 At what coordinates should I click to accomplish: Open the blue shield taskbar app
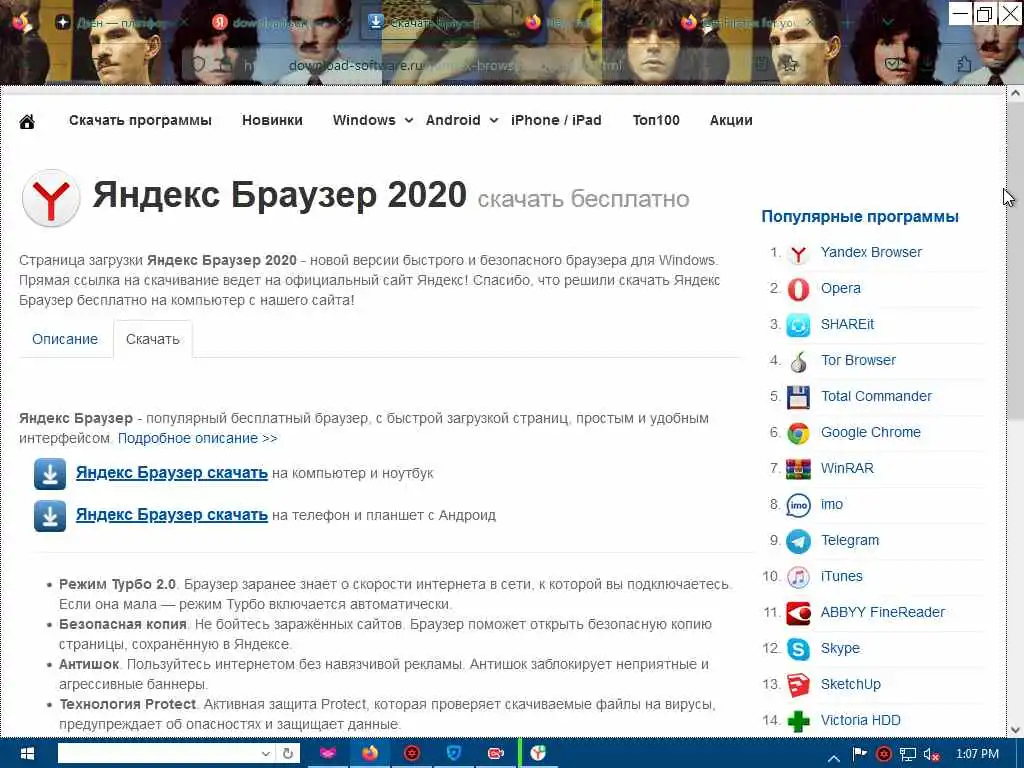pos(454,754)
